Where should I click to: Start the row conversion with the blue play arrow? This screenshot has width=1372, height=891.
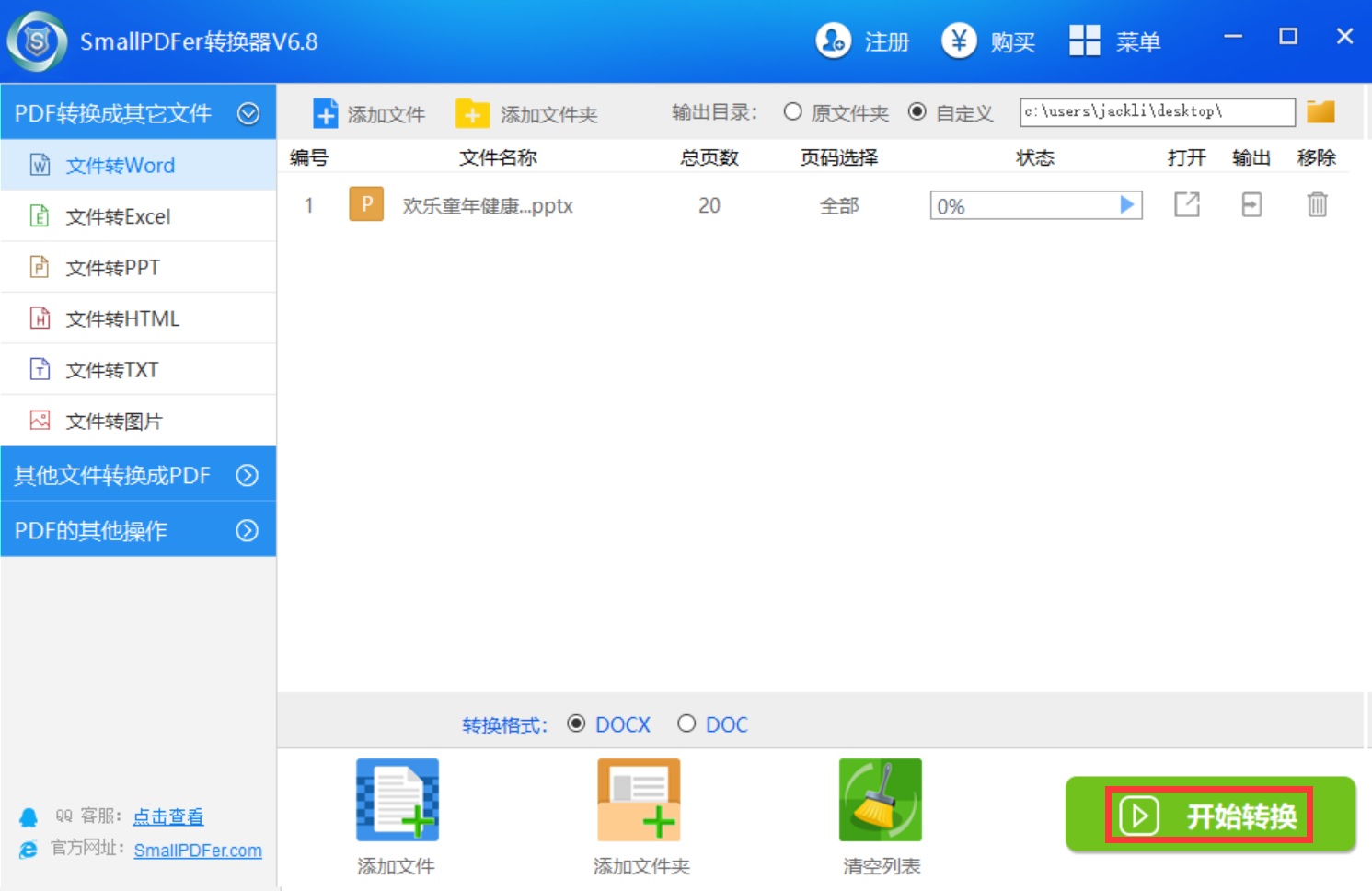click(x=1126, y=204)
